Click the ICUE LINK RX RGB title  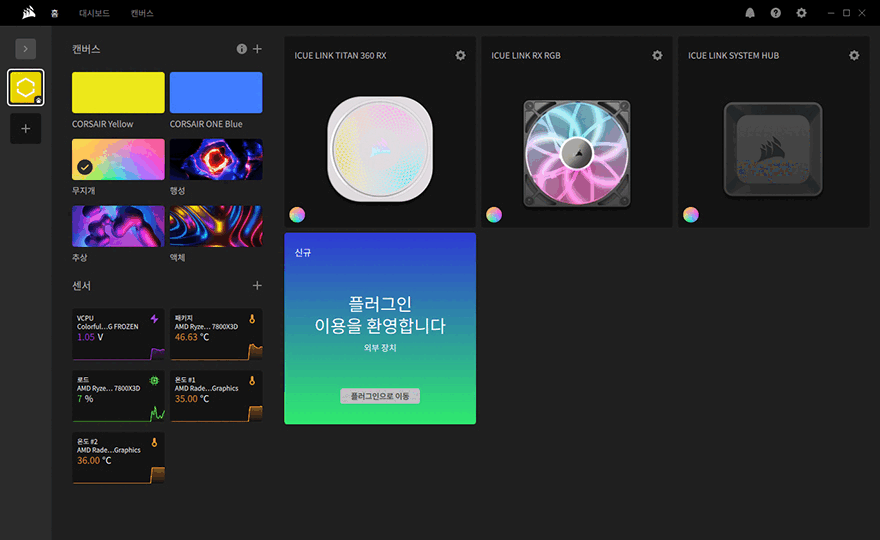click(526, 56)
